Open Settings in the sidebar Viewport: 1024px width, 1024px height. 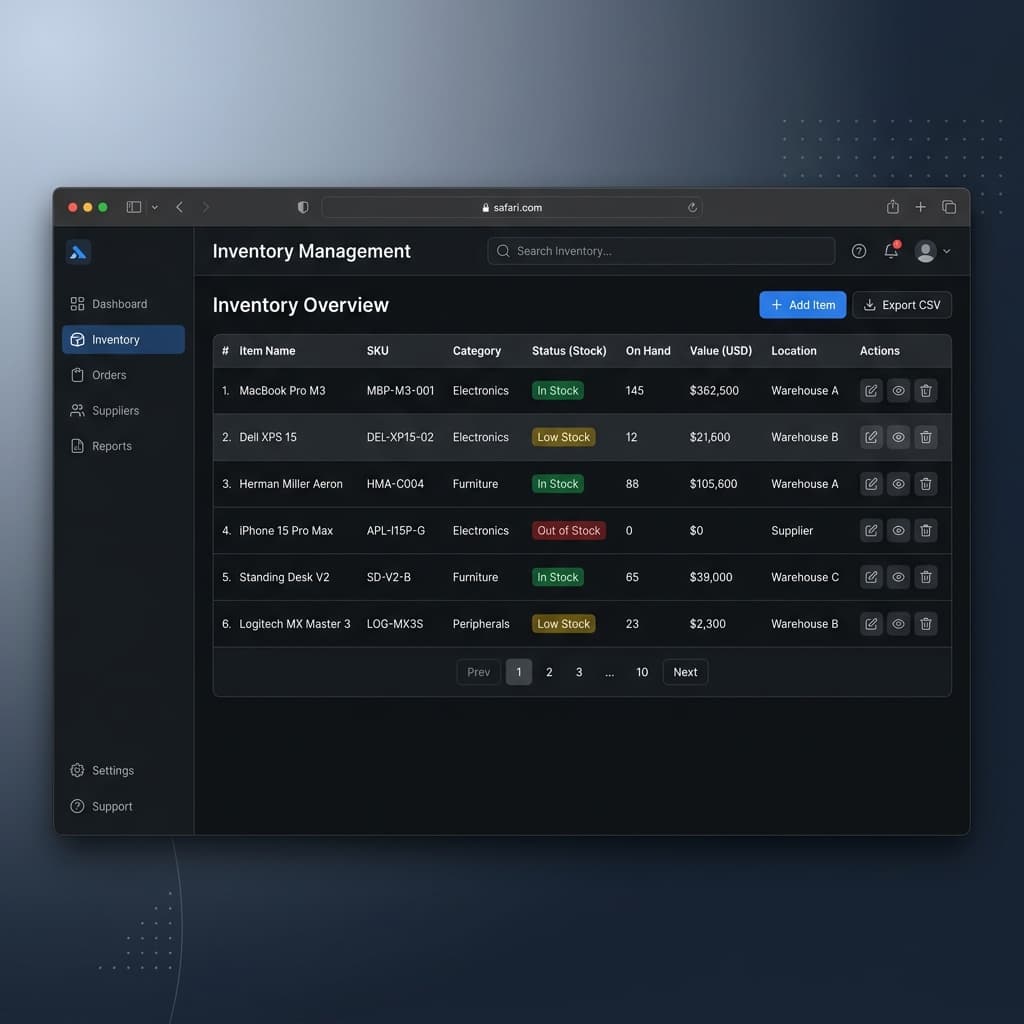pyautogui.click(x=123, y=771)
